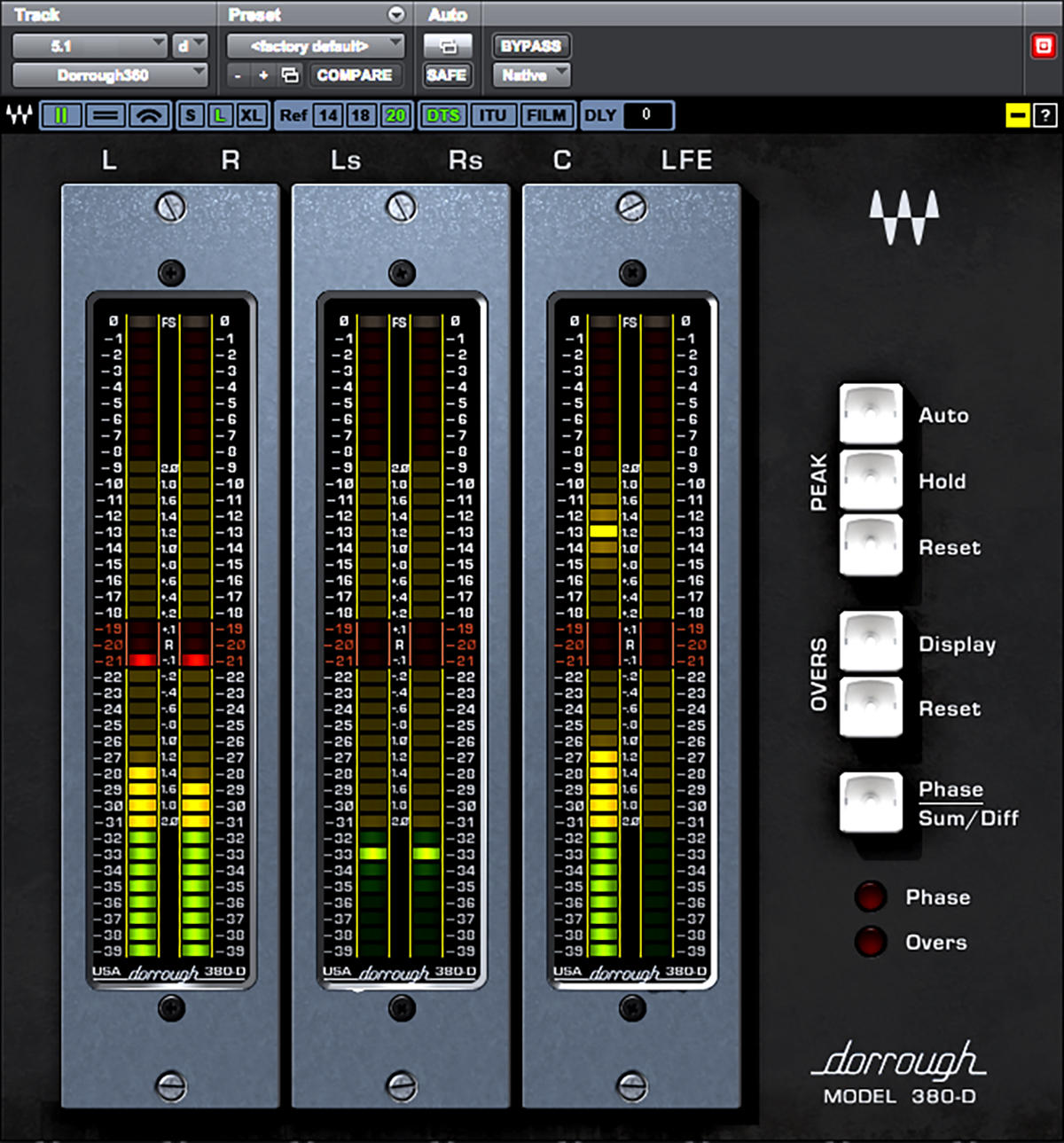Image resolution: width=1064 pixels, height=1143 pixels.
Task: Click the Ls/Rs Dorrough meter display
Action: click(402, 640)
